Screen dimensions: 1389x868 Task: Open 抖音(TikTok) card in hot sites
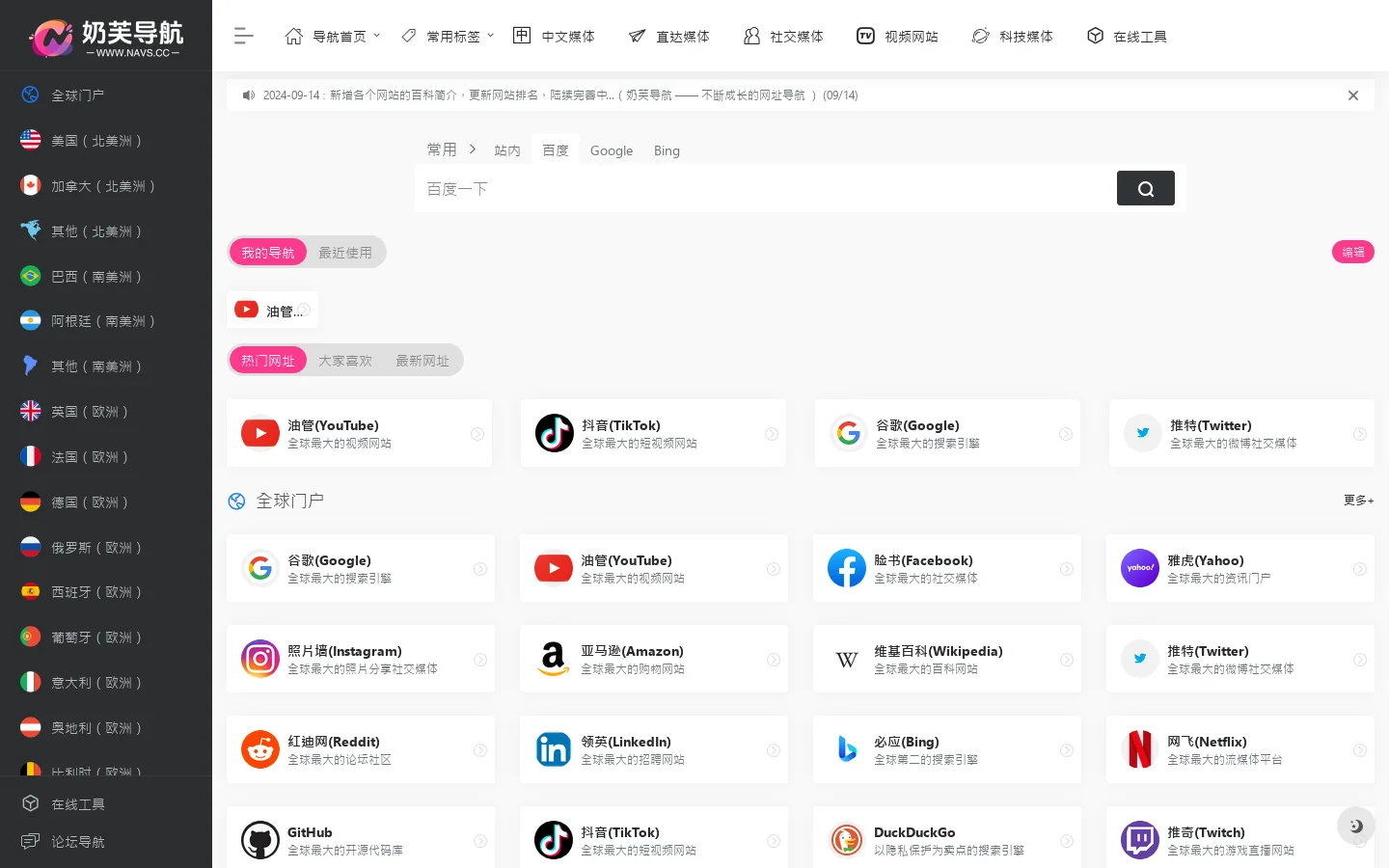653,433
